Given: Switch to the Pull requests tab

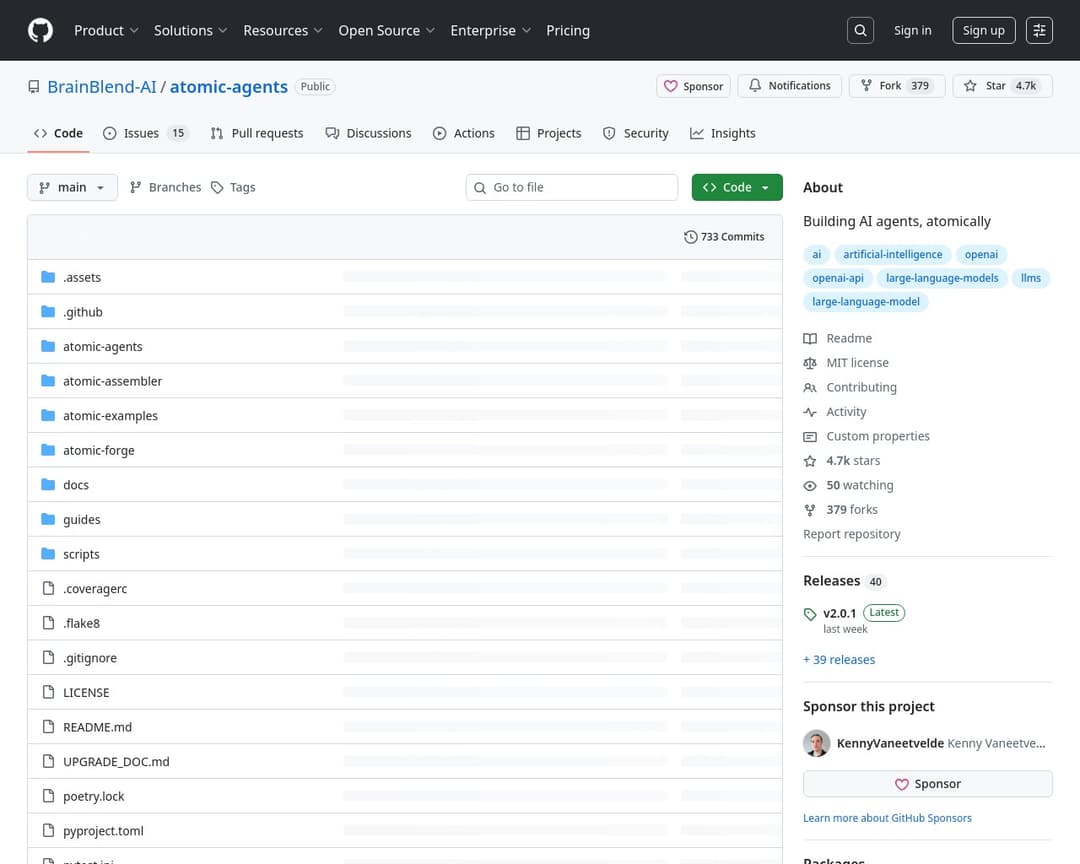Looking at the screenshot, I should (x=257, y=133).
